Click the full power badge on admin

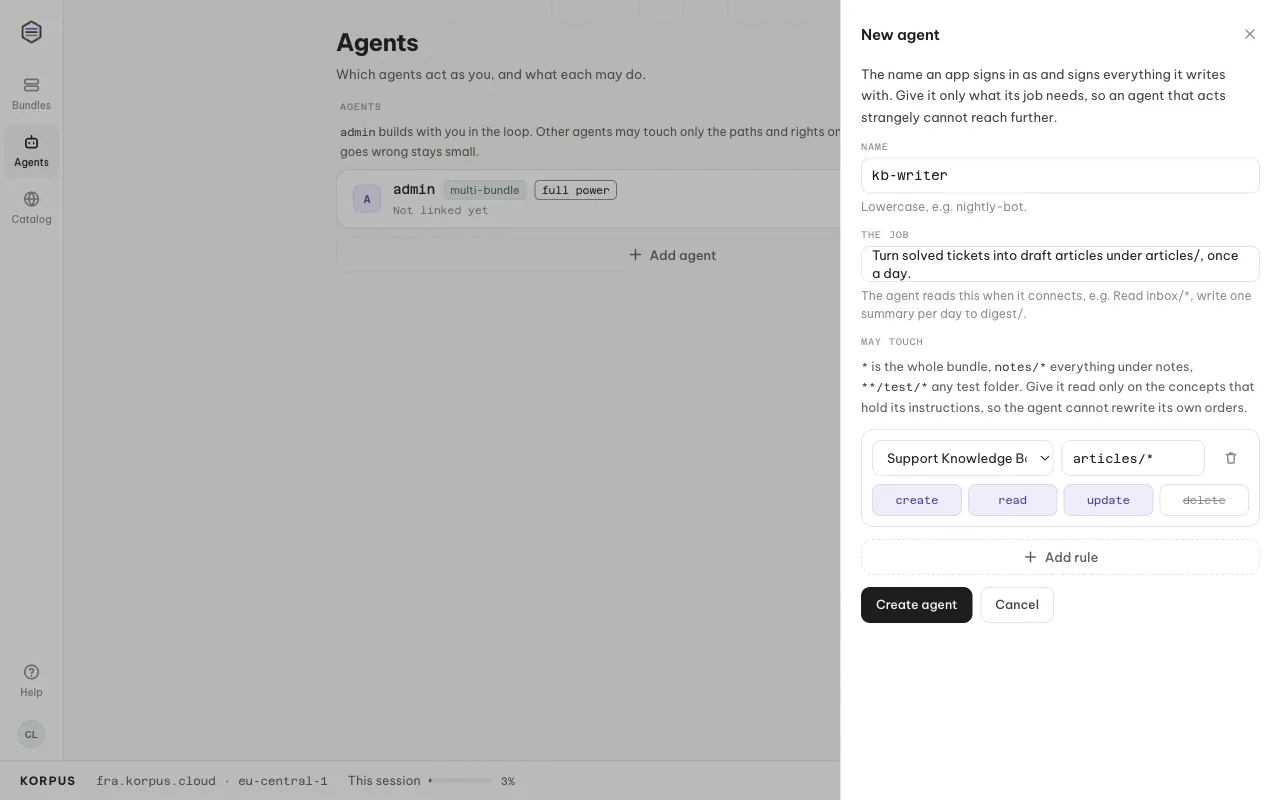pos(576,190)
